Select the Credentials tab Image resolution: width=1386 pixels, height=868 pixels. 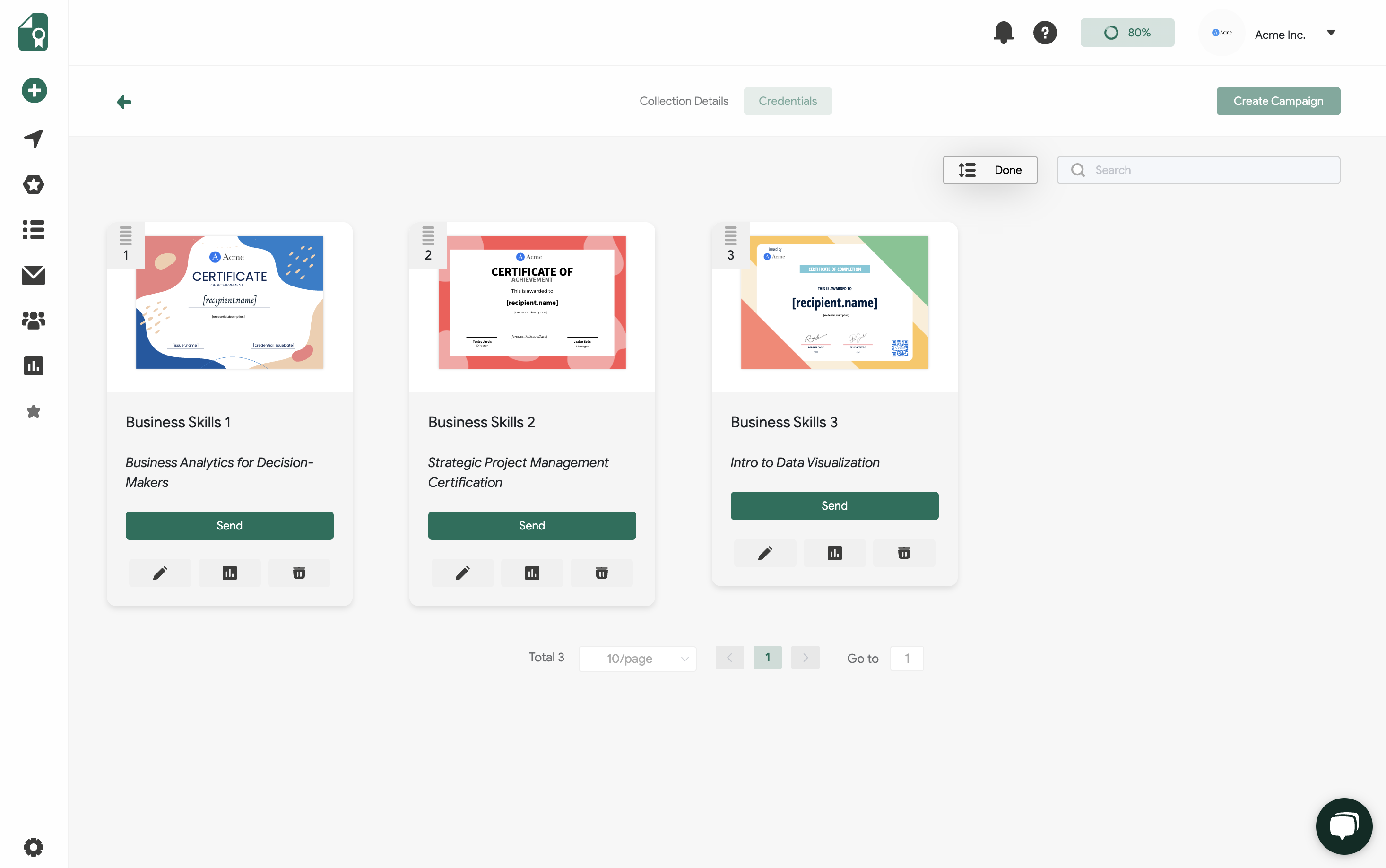click(x=788, y=101)
